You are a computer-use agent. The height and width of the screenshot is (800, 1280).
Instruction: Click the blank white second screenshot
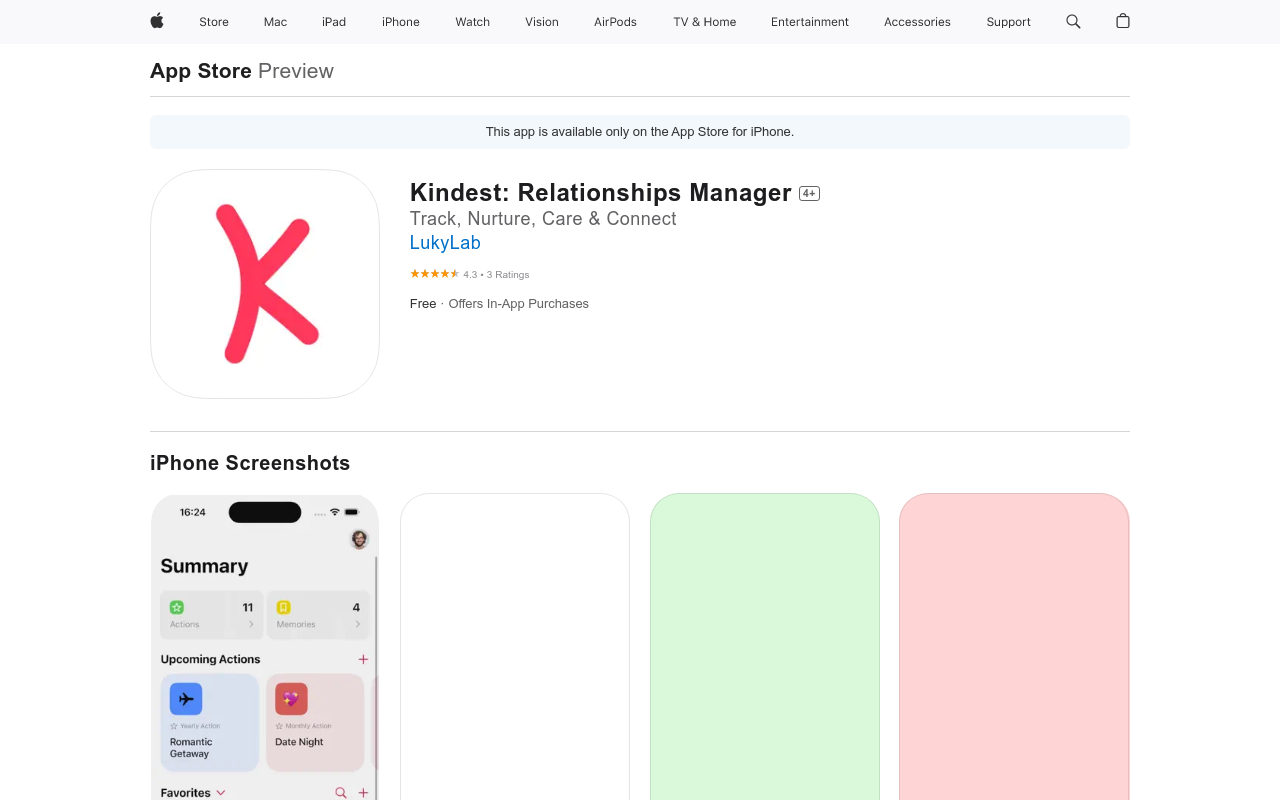[x=515, y=647]
